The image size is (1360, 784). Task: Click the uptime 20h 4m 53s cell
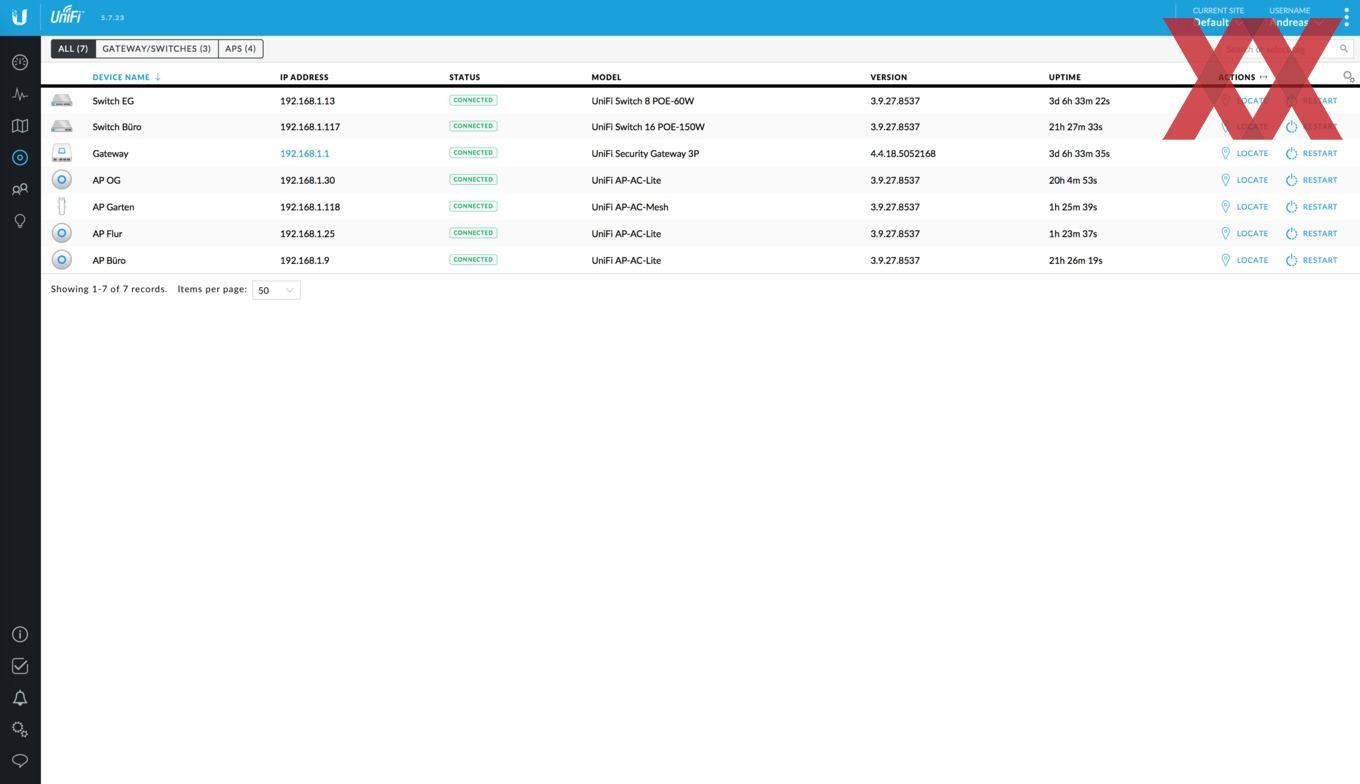(x=1073, y=180)
